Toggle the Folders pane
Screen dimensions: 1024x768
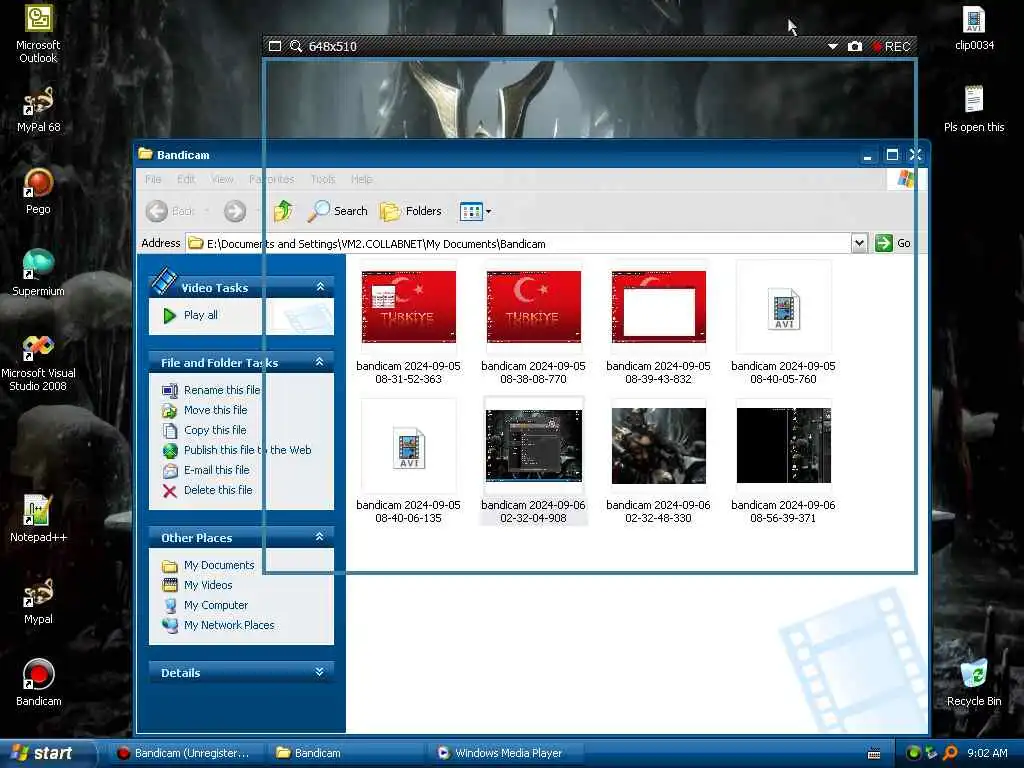pos(411,211)
